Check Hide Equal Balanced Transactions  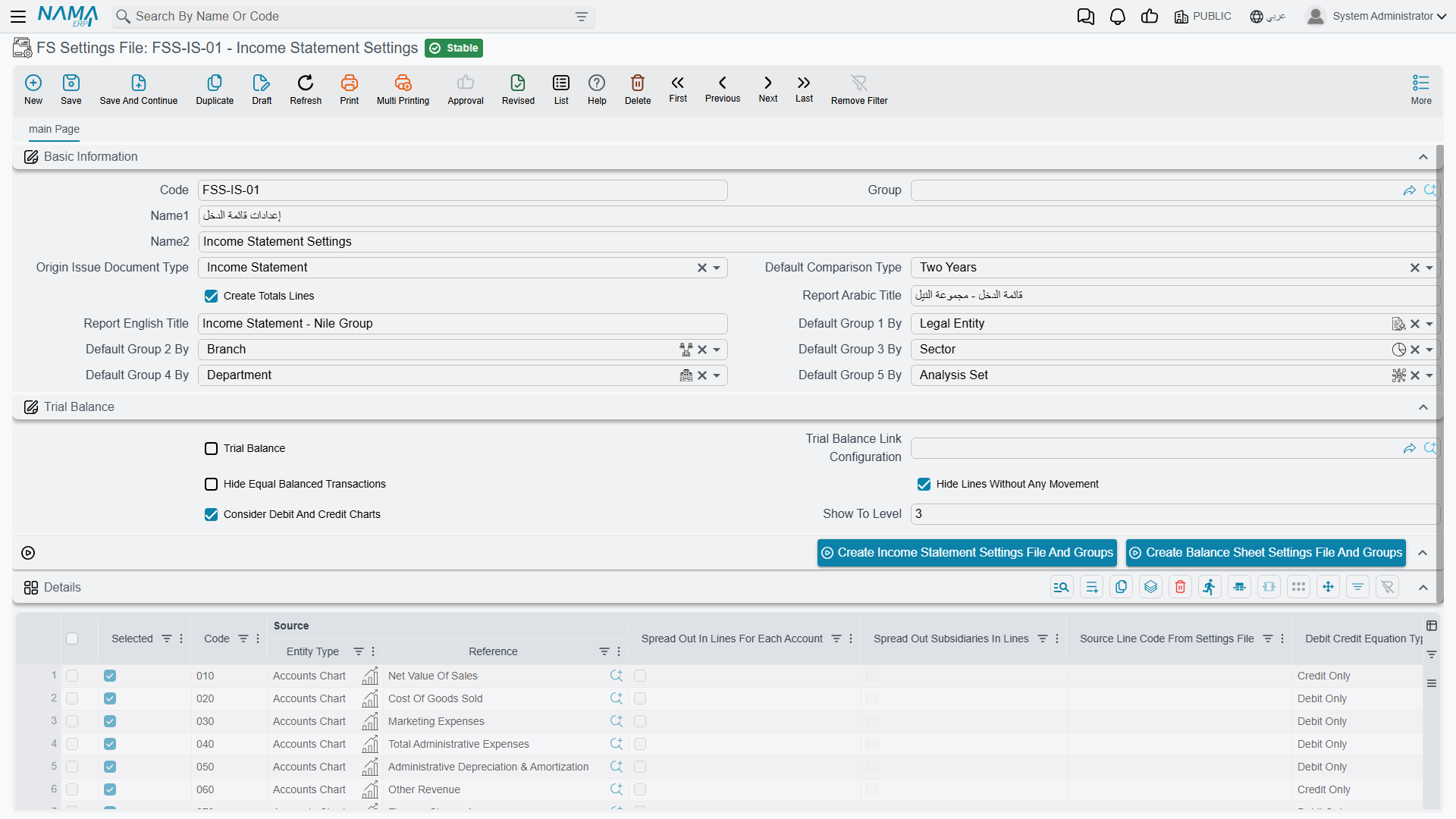point(212,485)
